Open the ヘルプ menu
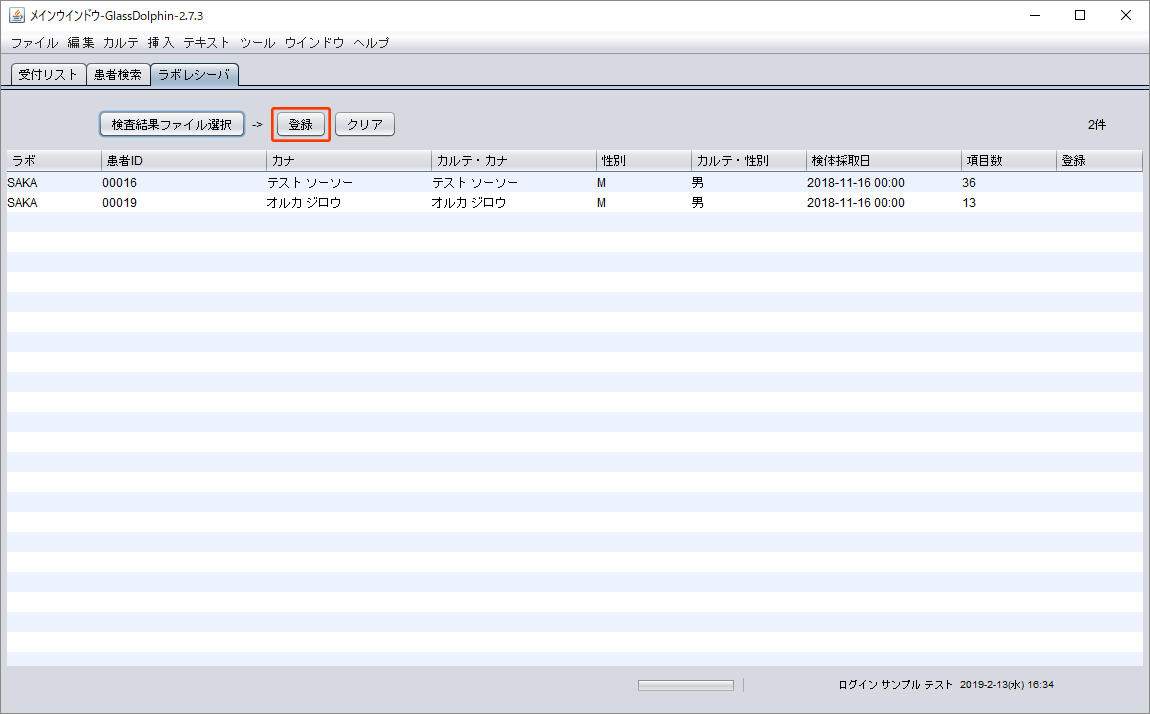Image resolution: width=1150 pixels, height=714 pixels. pos(371,43)
